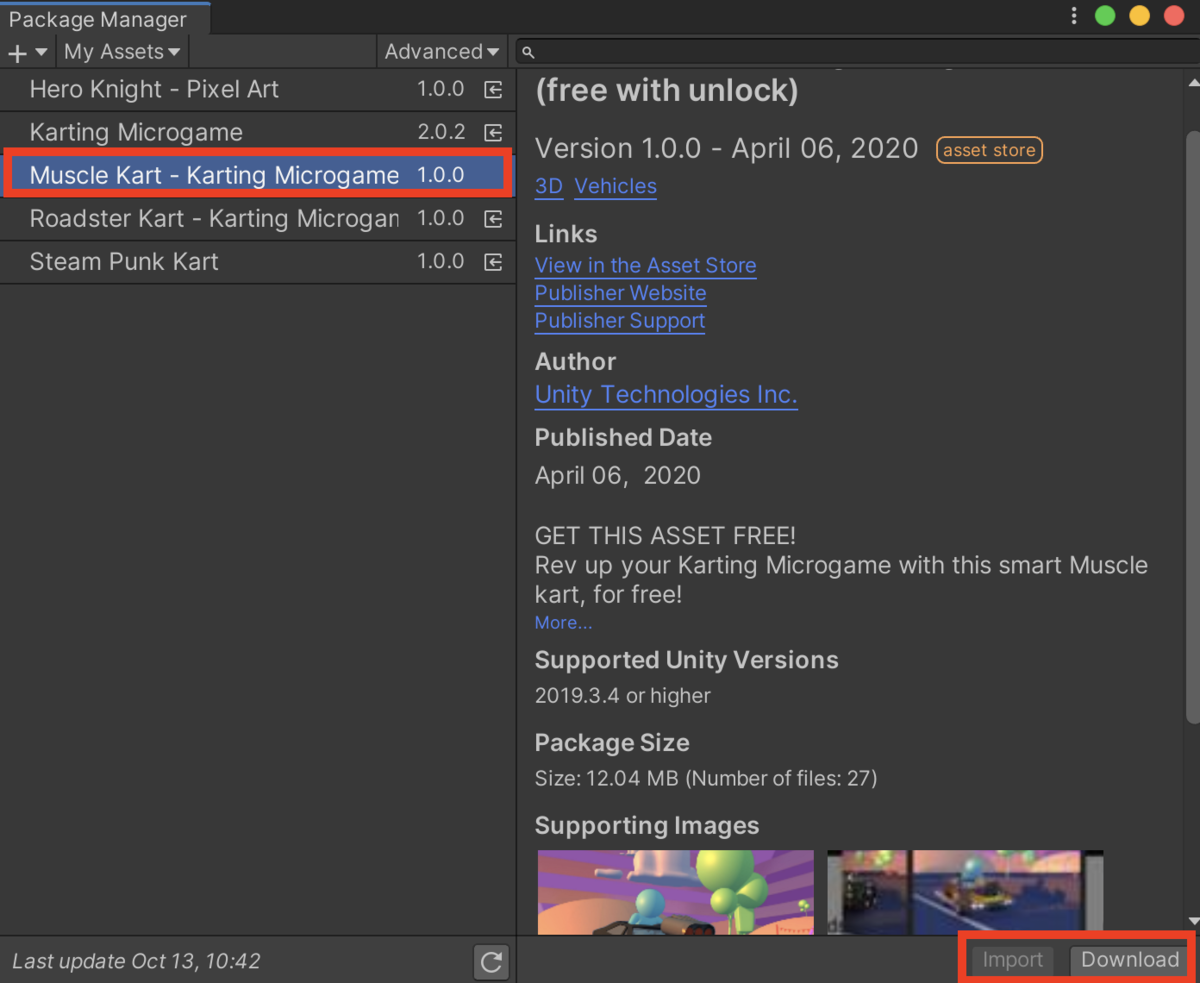The image size is (1200, 983).
Task: Click the 2019.3.4 or higher text
Action: 623,696
